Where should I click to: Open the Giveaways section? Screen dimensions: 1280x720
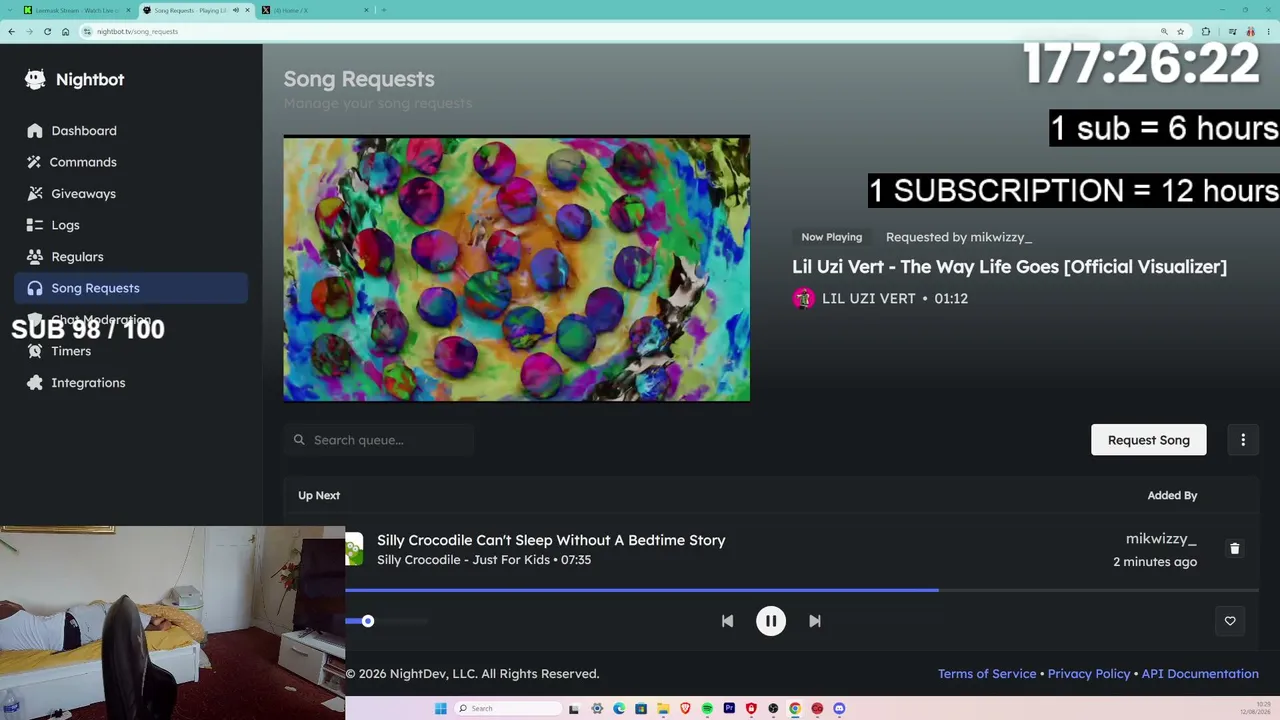pyautogui.click(x=131, y=194)
